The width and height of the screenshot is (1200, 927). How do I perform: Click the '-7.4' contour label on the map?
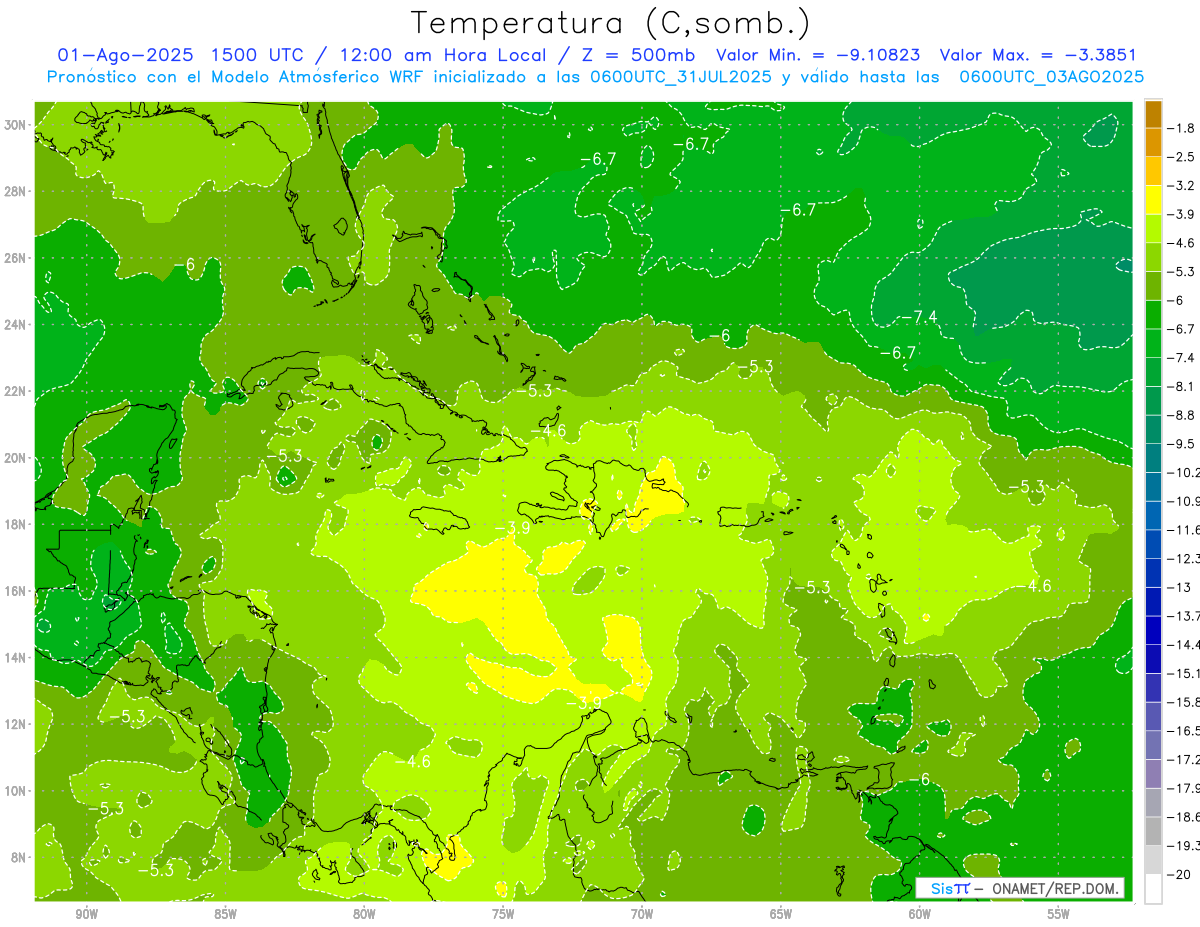pos(920,317)
